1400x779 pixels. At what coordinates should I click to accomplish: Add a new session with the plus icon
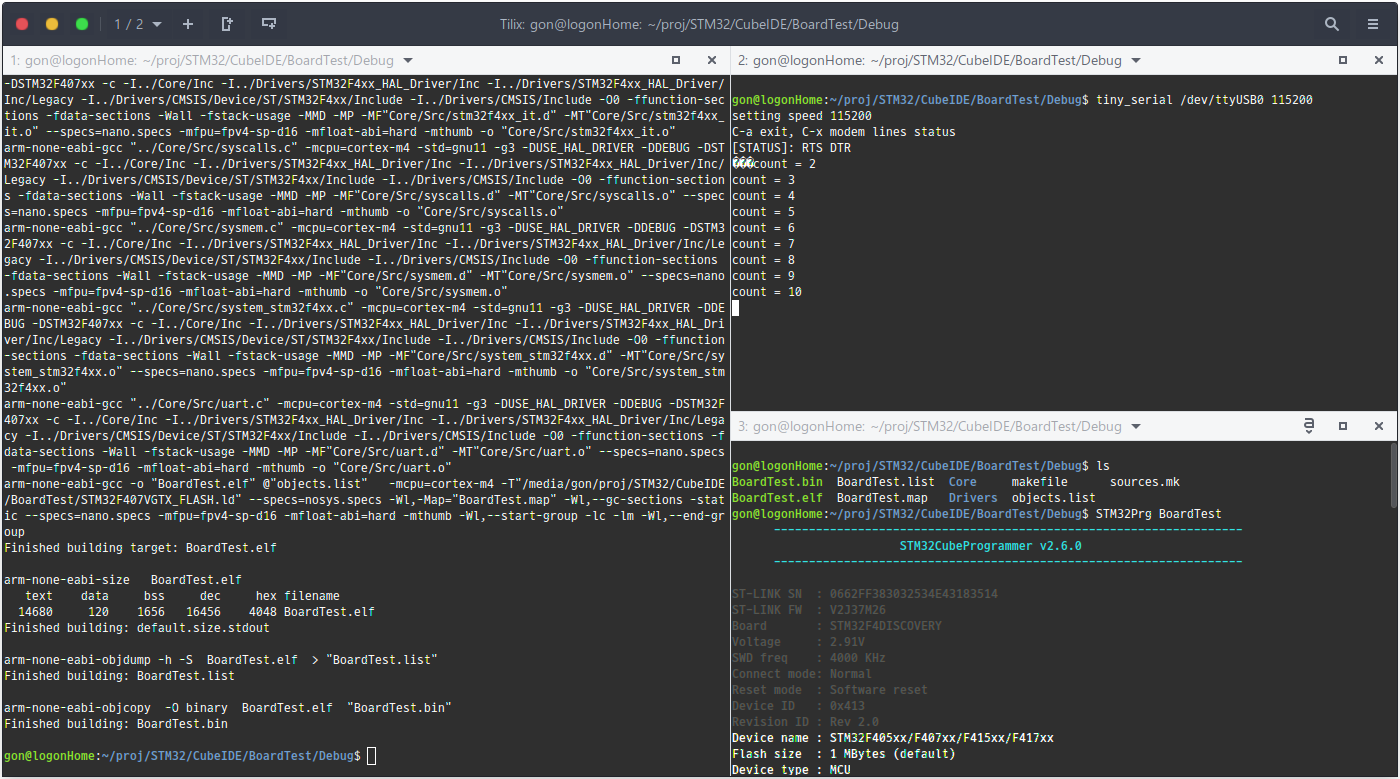[x=188, y=23]
